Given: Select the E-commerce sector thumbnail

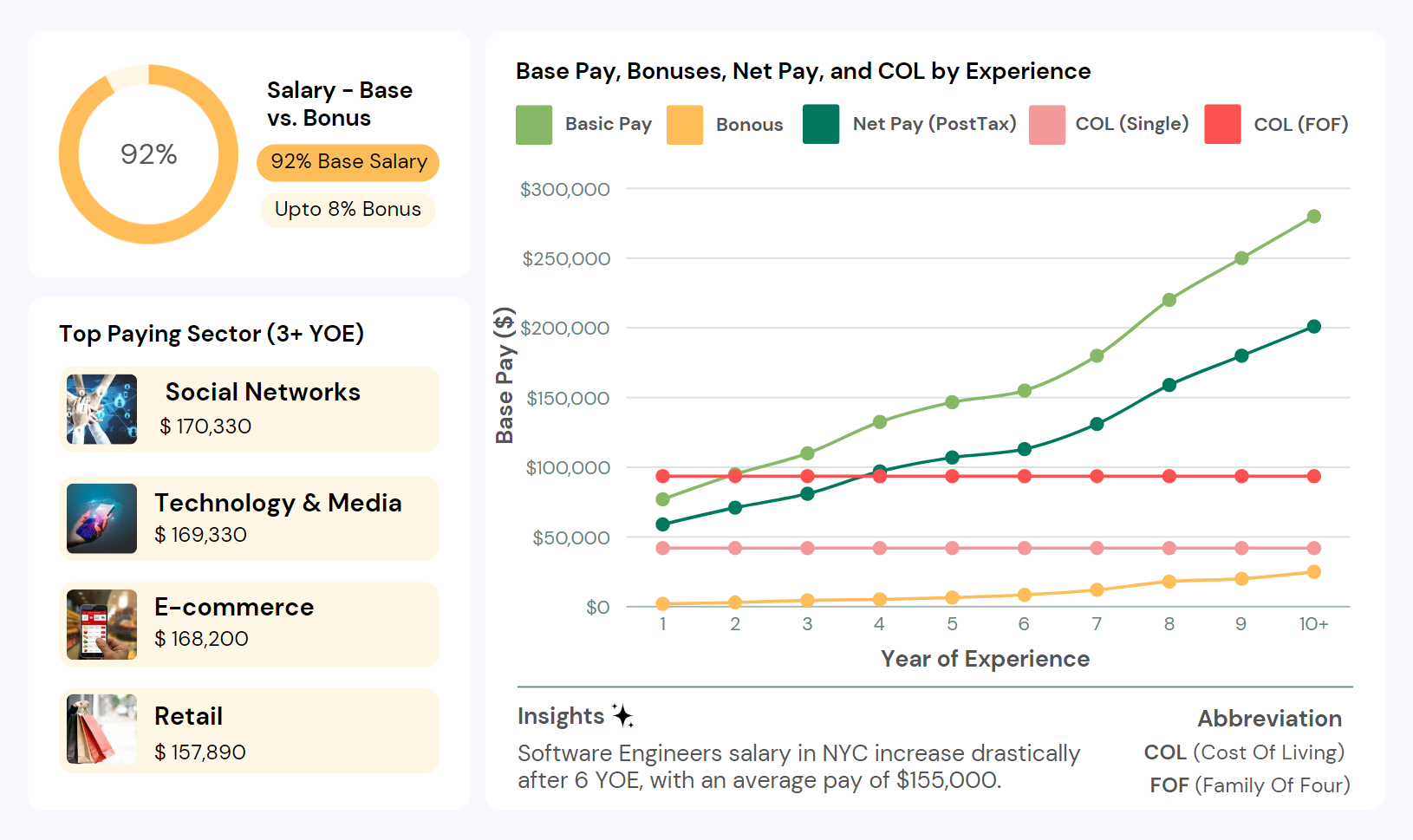Looking at the screenshot, I should [102, 624].
